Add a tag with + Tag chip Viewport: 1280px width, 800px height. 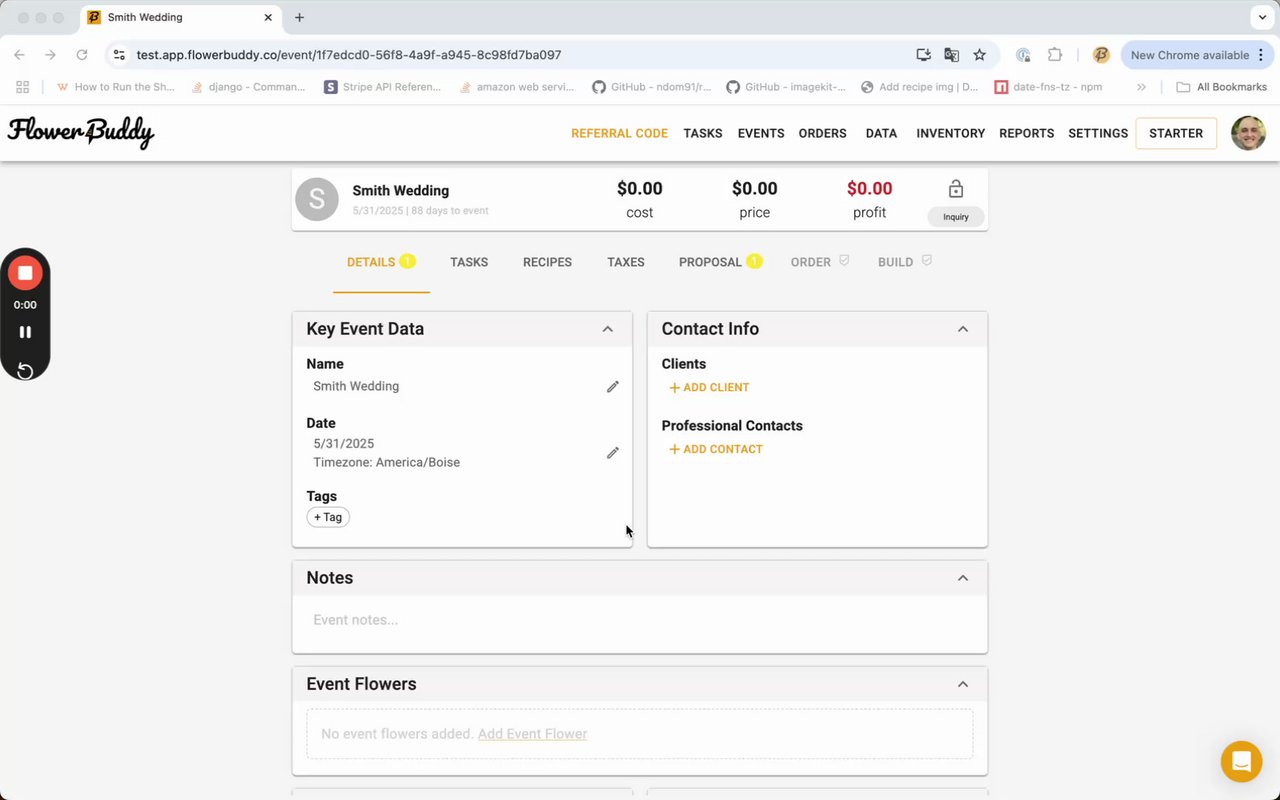click(x=328, y=517)
